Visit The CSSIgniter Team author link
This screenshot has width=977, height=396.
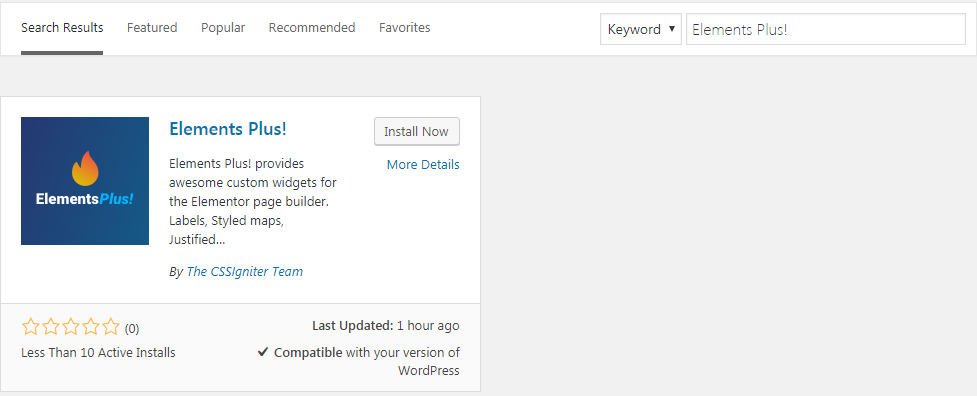[245, 271]
